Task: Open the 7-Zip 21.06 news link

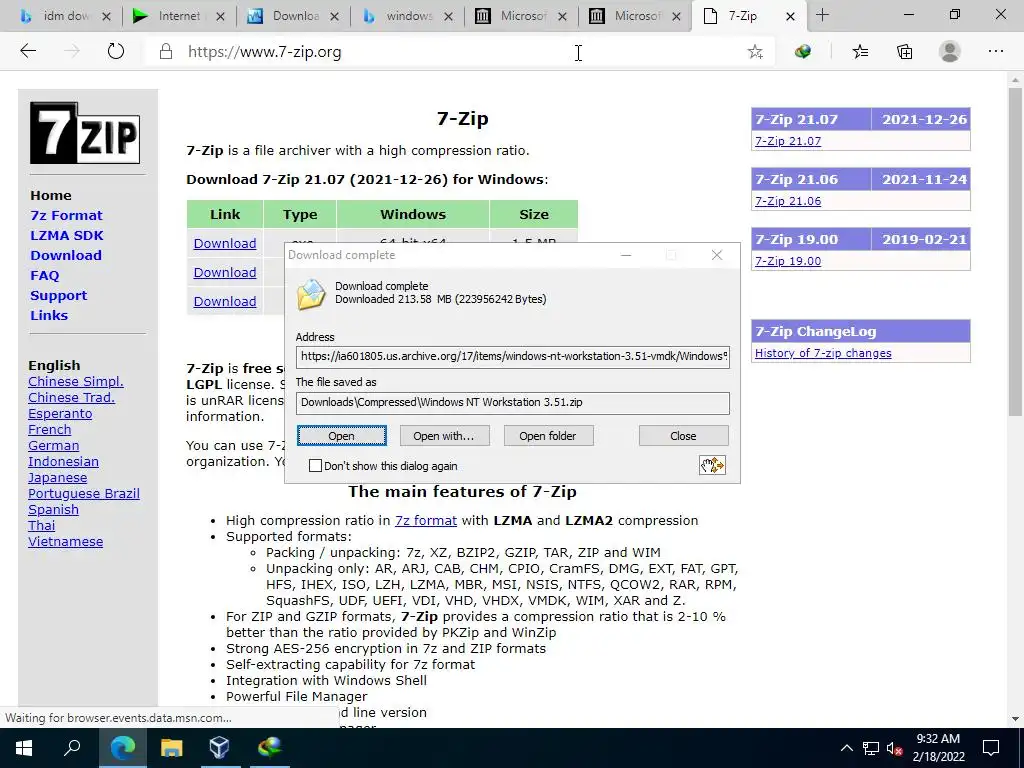Action: 788,201
